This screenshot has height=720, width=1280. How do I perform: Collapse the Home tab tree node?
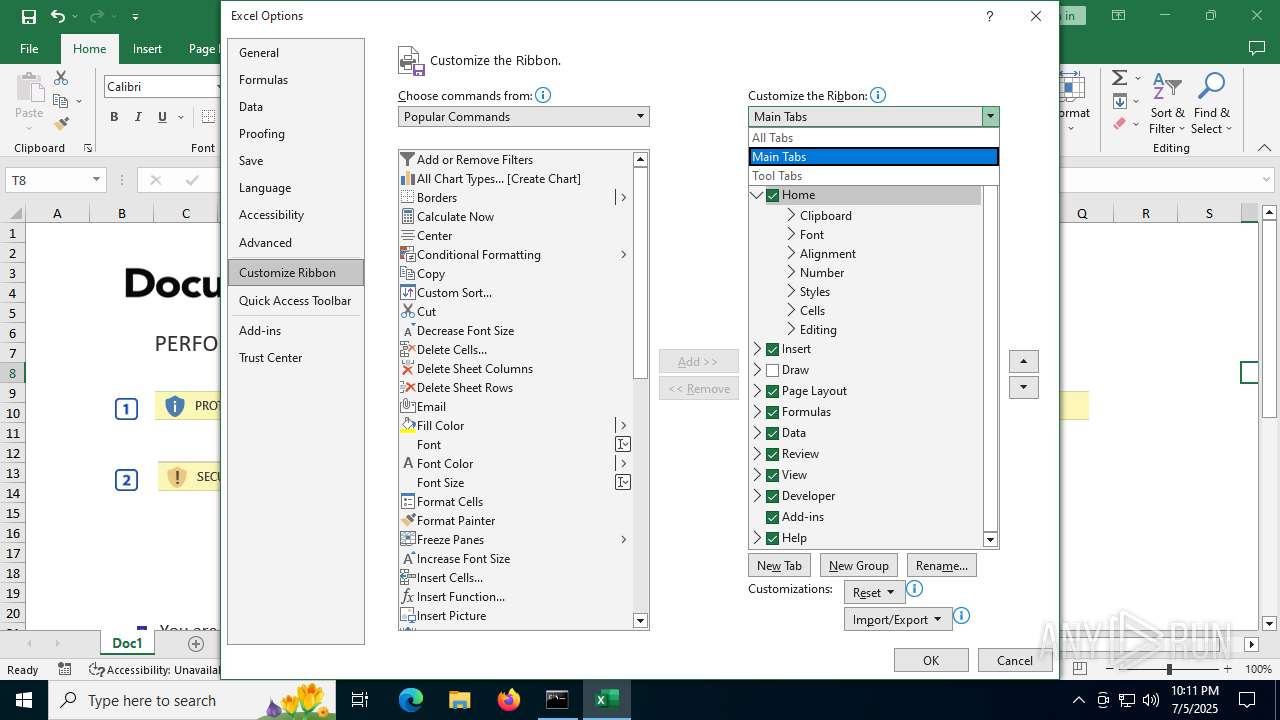click(757, 195)
